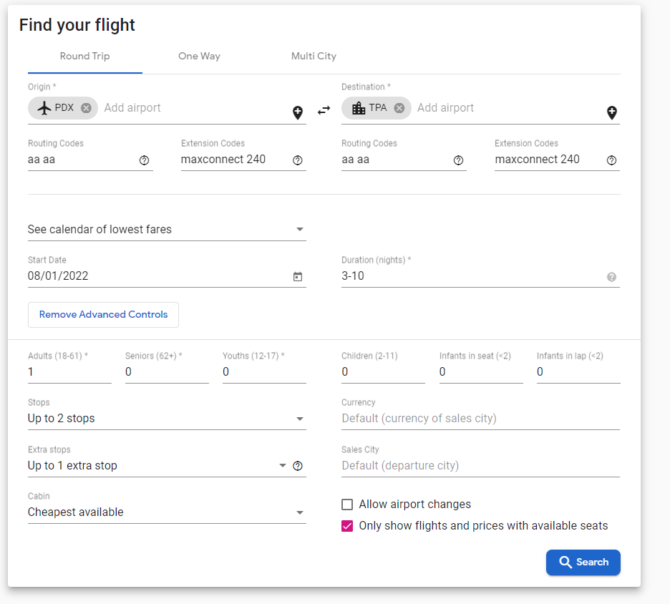Screen dimensions: 670x604
Task: Open the Cabin dropdown
Action: (167, 512)
